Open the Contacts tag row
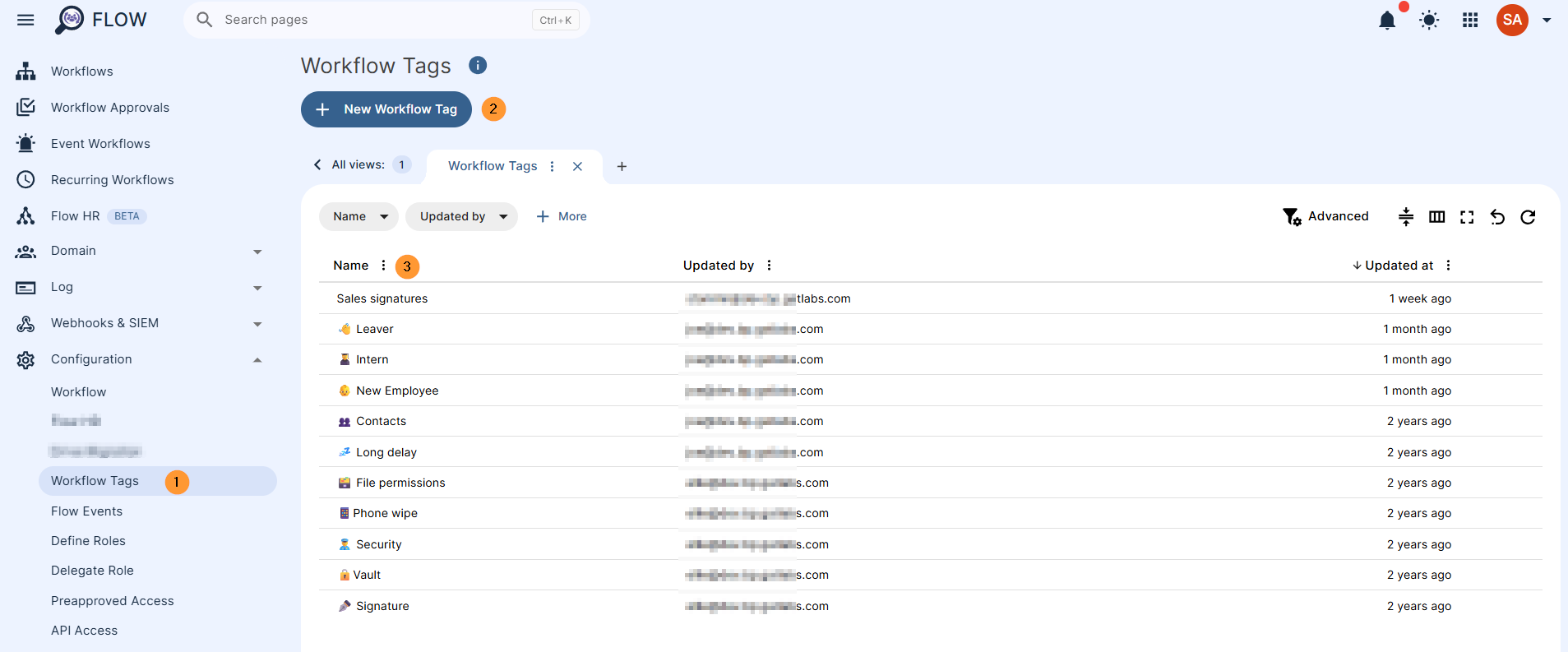 click(930, 421)
